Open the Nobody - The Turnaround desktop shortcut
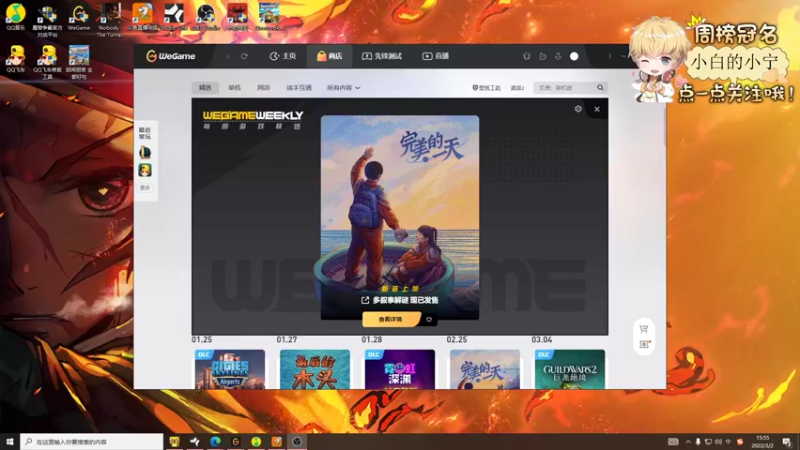Image resolution: width=800 pixels, height=450 pixels. (110, 20)
